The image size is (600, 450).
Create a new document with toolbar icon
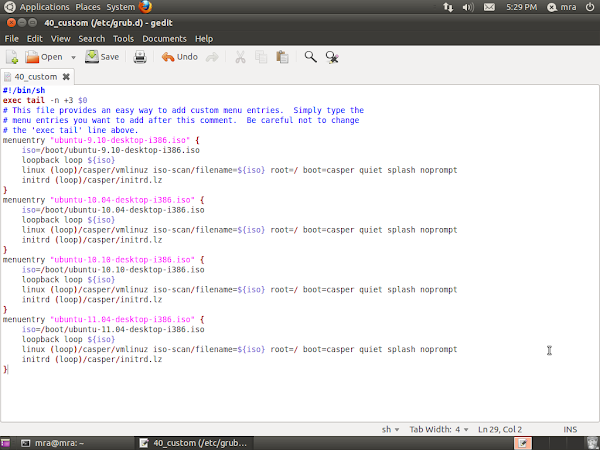[x=12, y=57]
